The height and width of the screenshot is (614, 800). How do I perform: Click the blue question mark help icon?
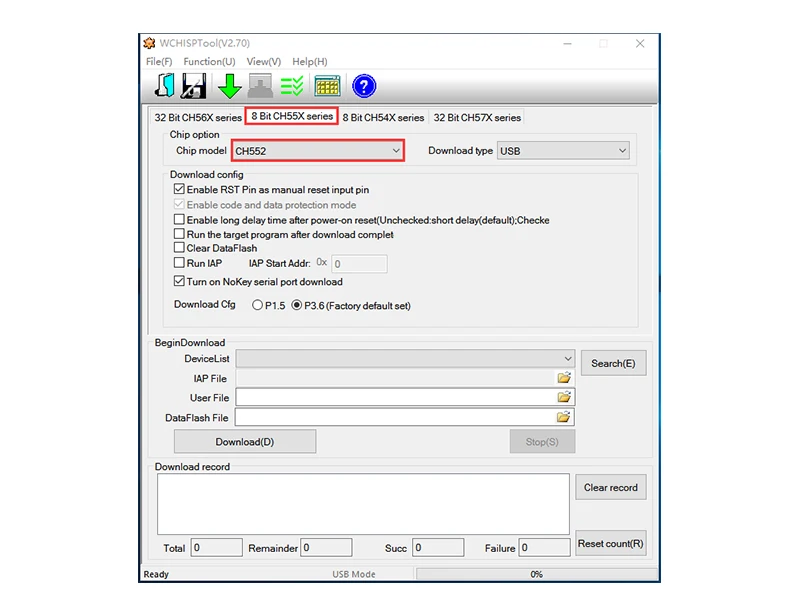coord(364,86)
